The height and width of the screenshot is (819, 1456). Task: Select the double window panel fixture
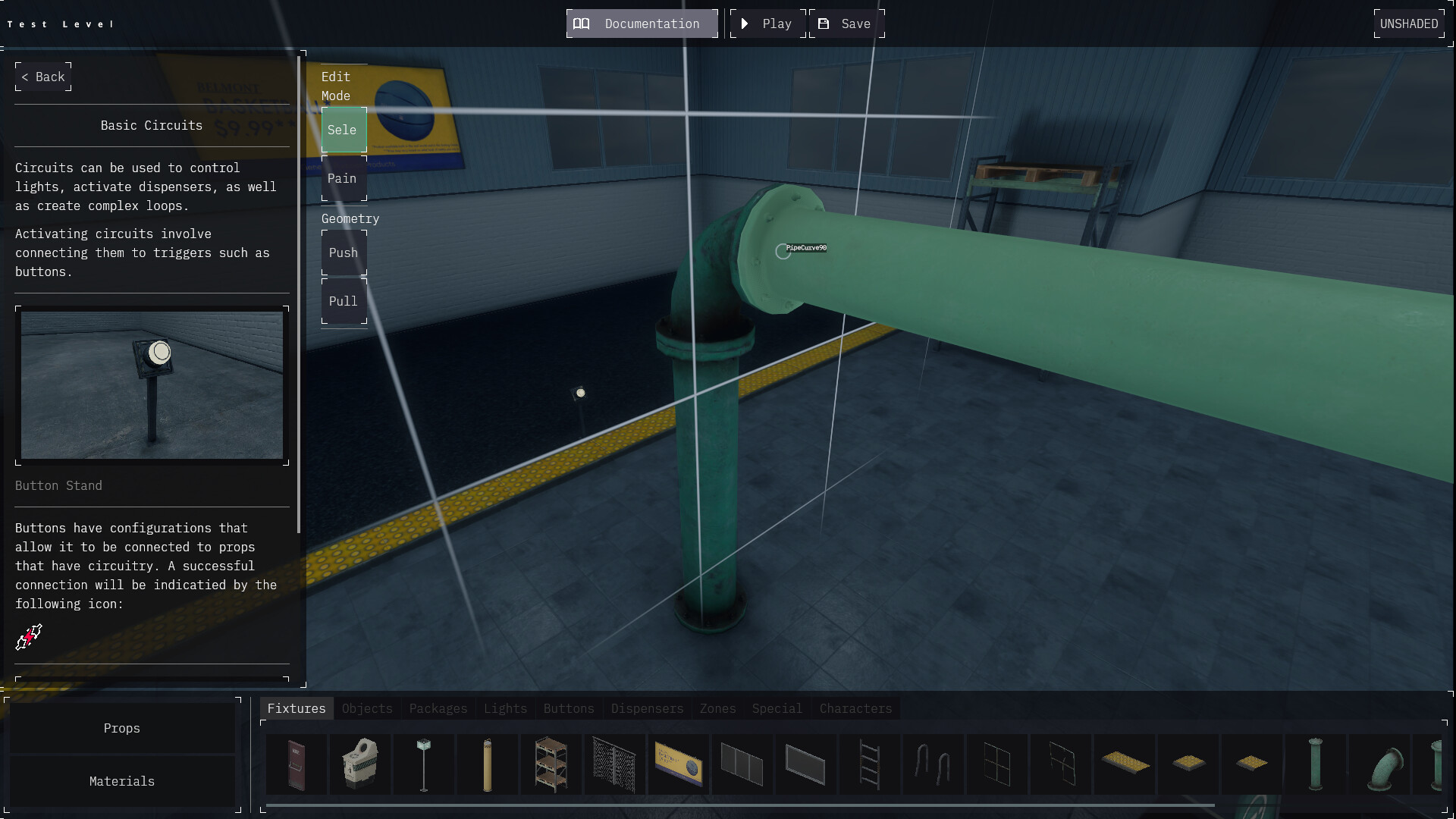742,764
